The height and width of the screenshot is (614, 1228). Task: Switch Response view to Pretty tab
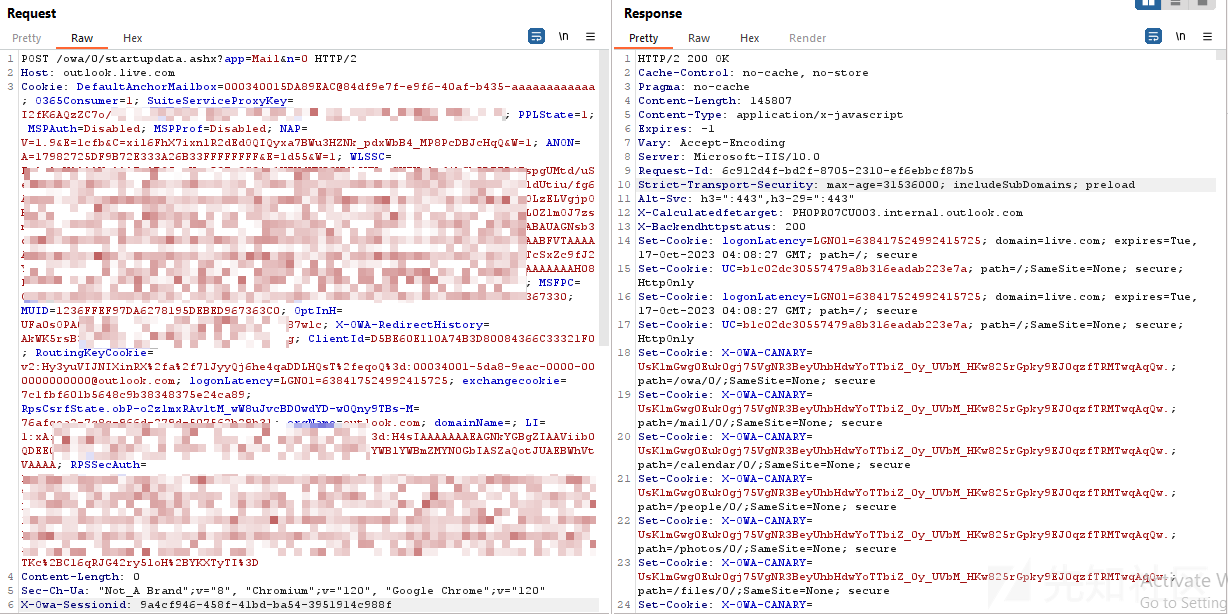[x=644, y=38]
